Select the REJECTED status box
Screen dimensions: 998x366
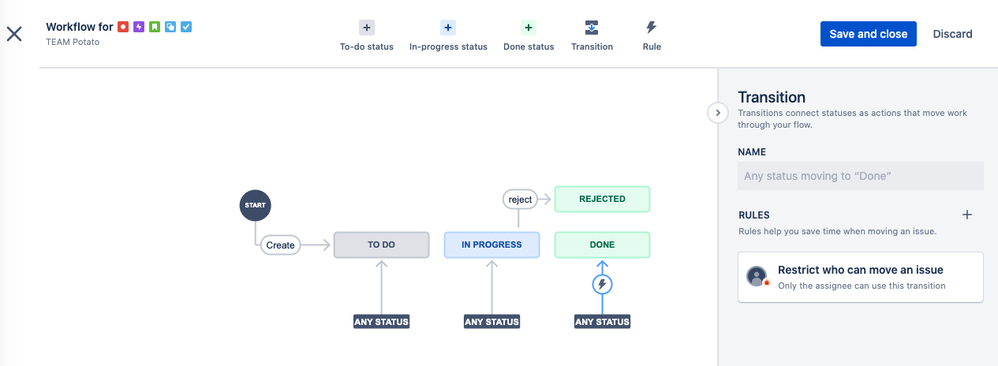[x=602, y=199]
